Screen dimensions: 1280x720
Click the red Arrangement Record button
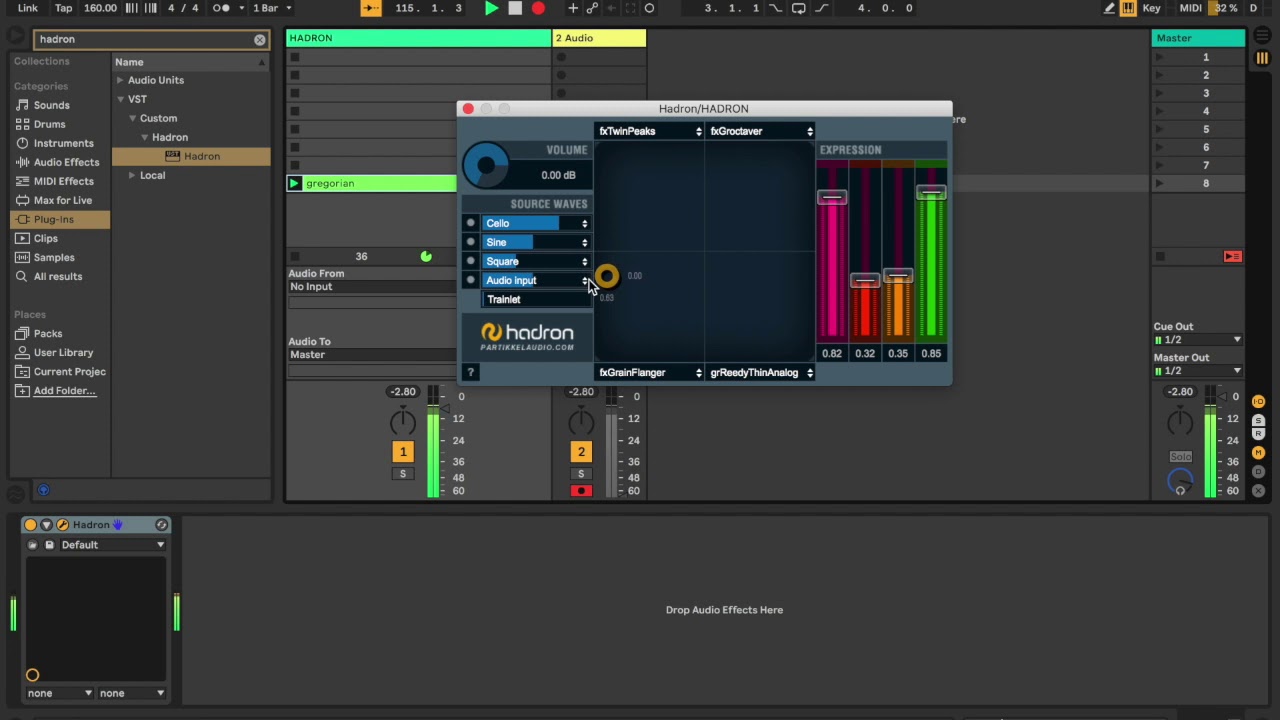[x=538, y=8]
